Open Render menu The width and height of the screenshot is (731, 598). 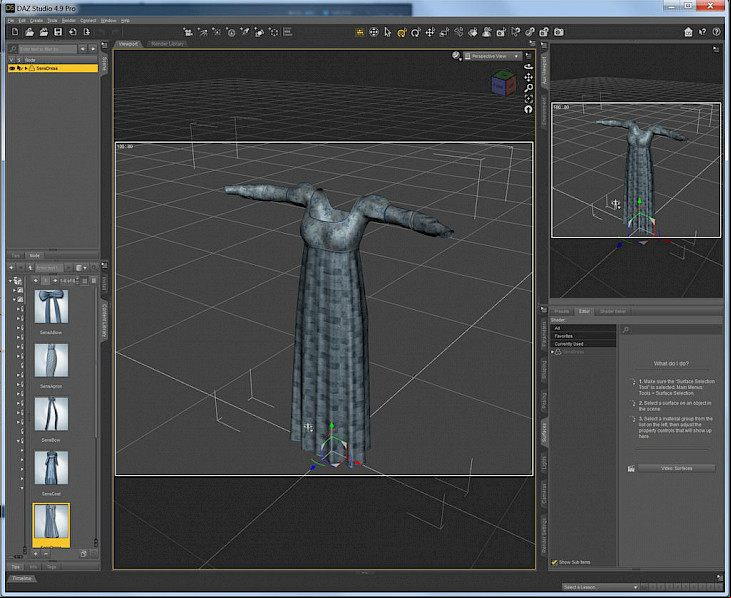(69, 21)
